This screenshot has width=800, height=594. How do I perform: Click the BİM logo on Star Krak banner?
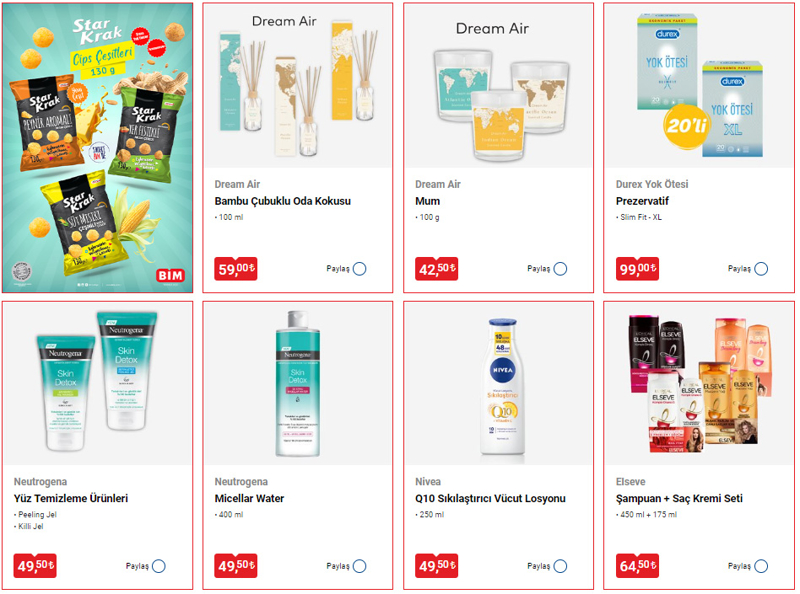[x=170, y=276]
